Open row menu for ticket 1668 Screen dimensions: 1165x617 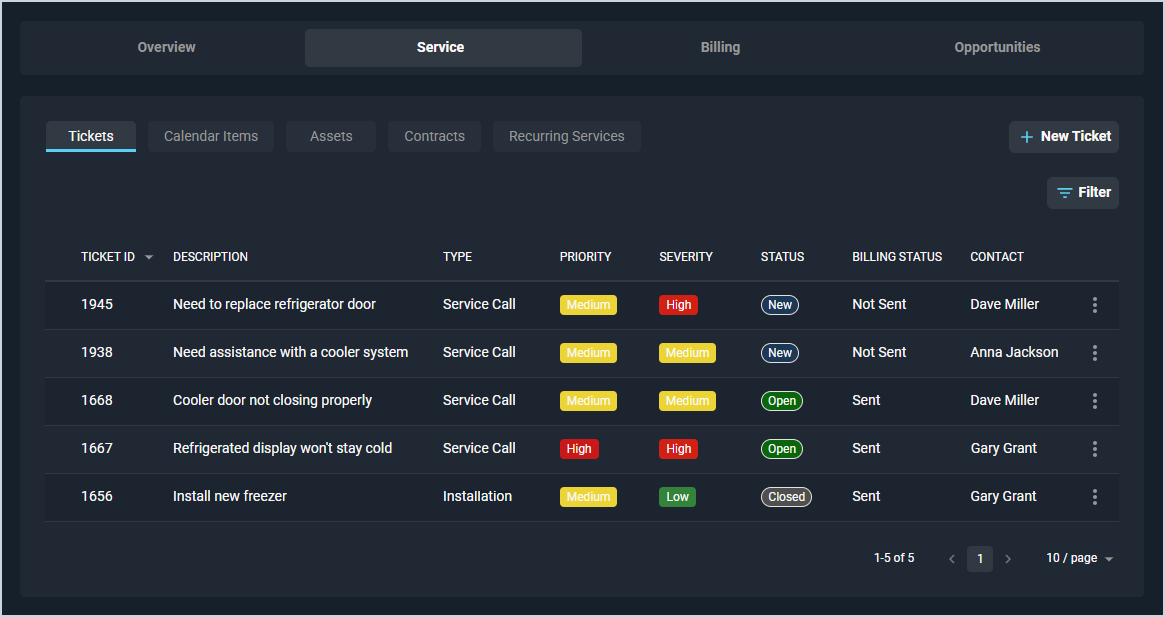[x=1094, y=401]
